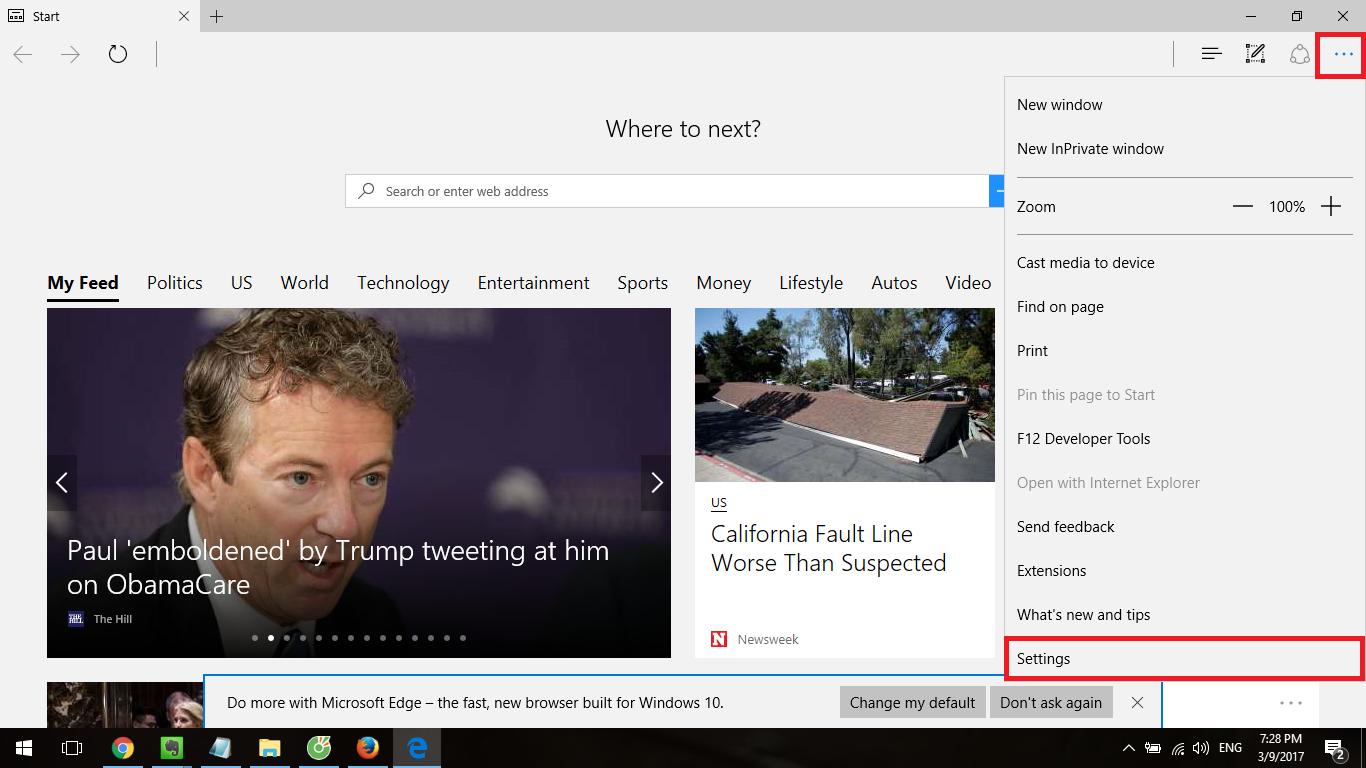Show the previous featured story
The height and width of the screenshot is (768, 1366).
tap(62, 483)
